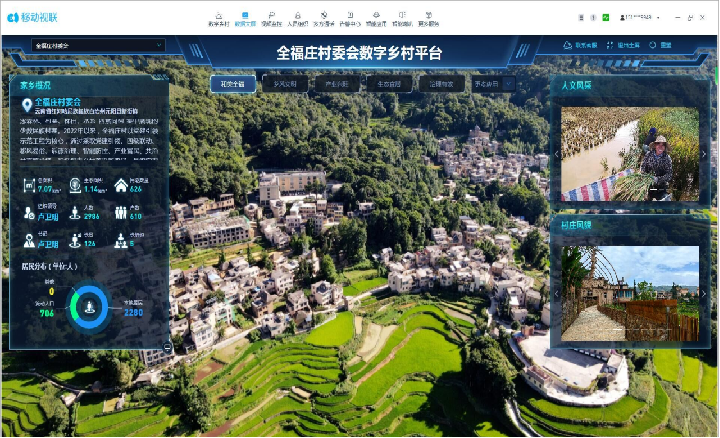Click the location pin beside 全福庄村委会
This screenshot has width=720, height=438.
point(27,105)
